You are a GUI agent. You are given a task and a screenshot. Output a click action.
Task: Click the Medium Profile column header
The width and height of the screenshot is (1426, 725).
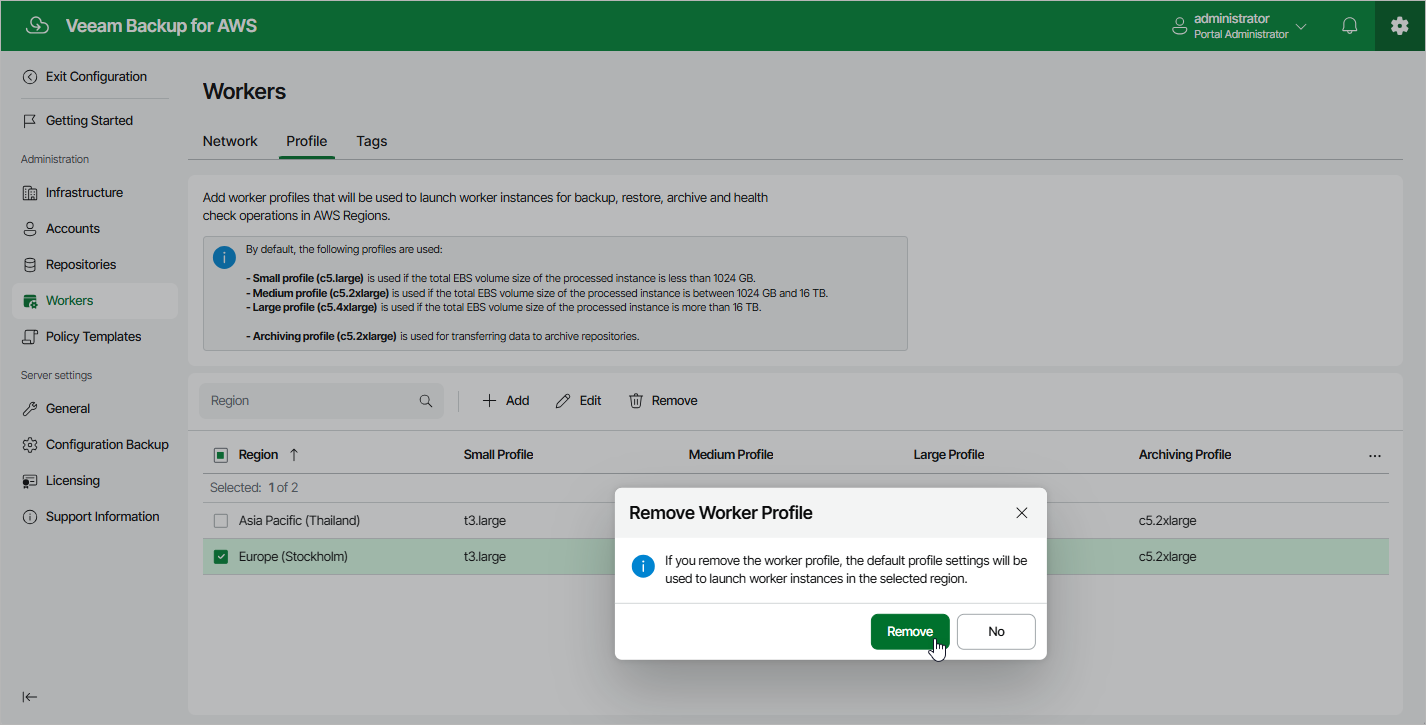point(731,455)
